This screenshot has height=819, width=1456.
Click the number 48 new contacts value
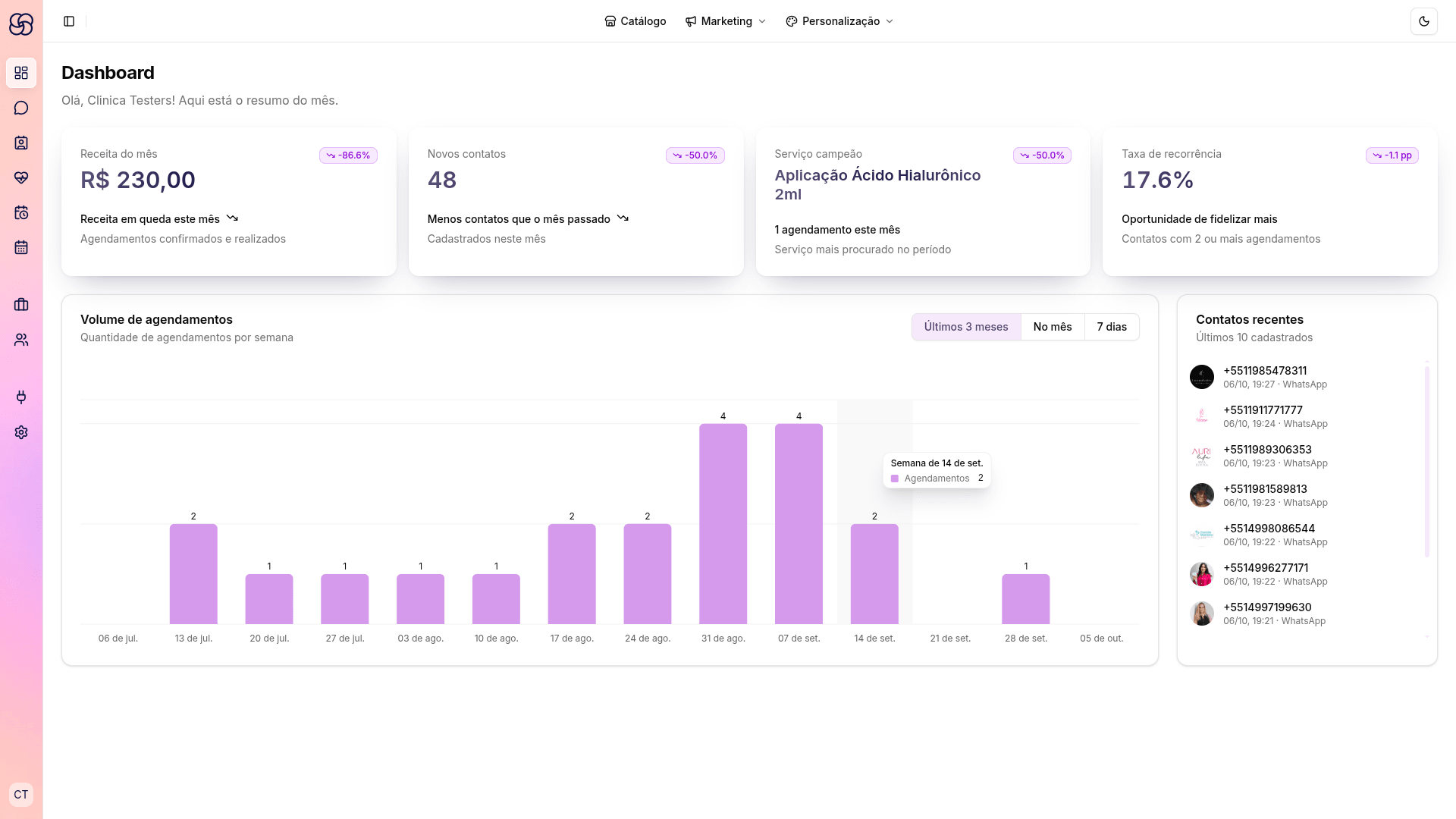point(442,180)
